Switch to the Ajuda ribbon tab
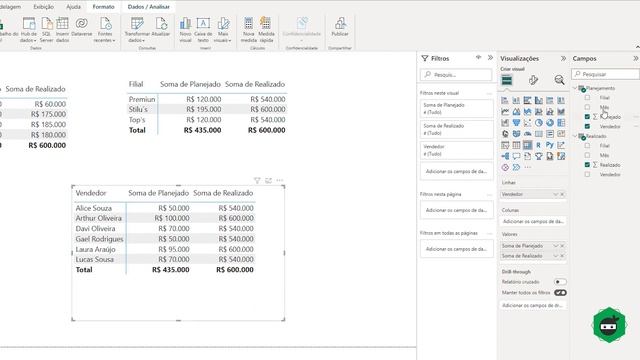The image size is (640, 360). pyautogui.click(x=73, y=7)
